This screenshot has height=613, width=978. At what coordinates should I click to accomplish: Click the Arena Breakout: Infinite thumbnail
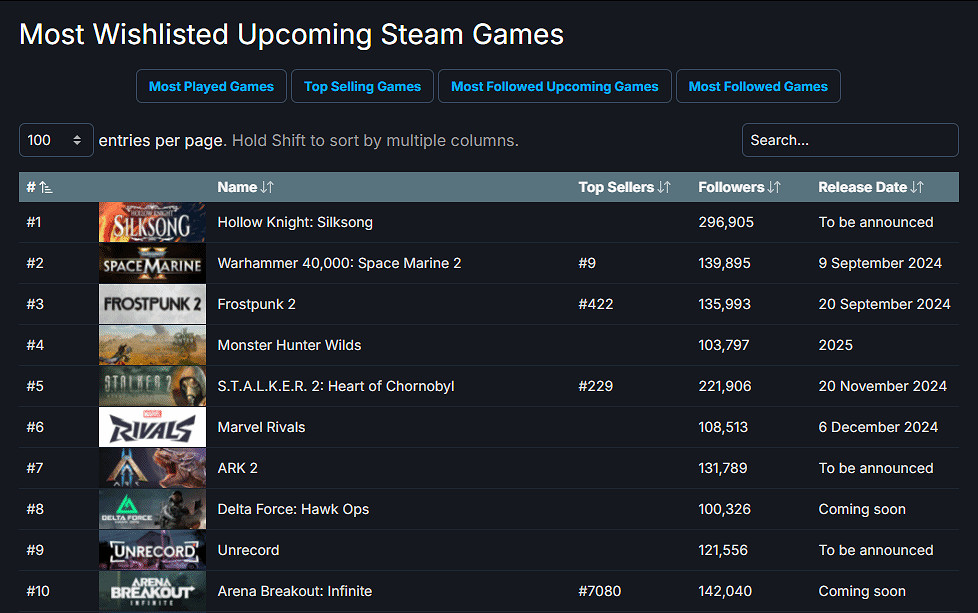tap(151, 590)
